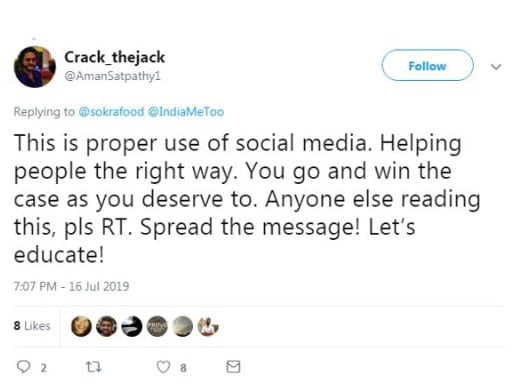Image resolution: width=524 pixels, height=384 pixels.
Task: Follow the Crack_thejack account
Action: [427, 66]
